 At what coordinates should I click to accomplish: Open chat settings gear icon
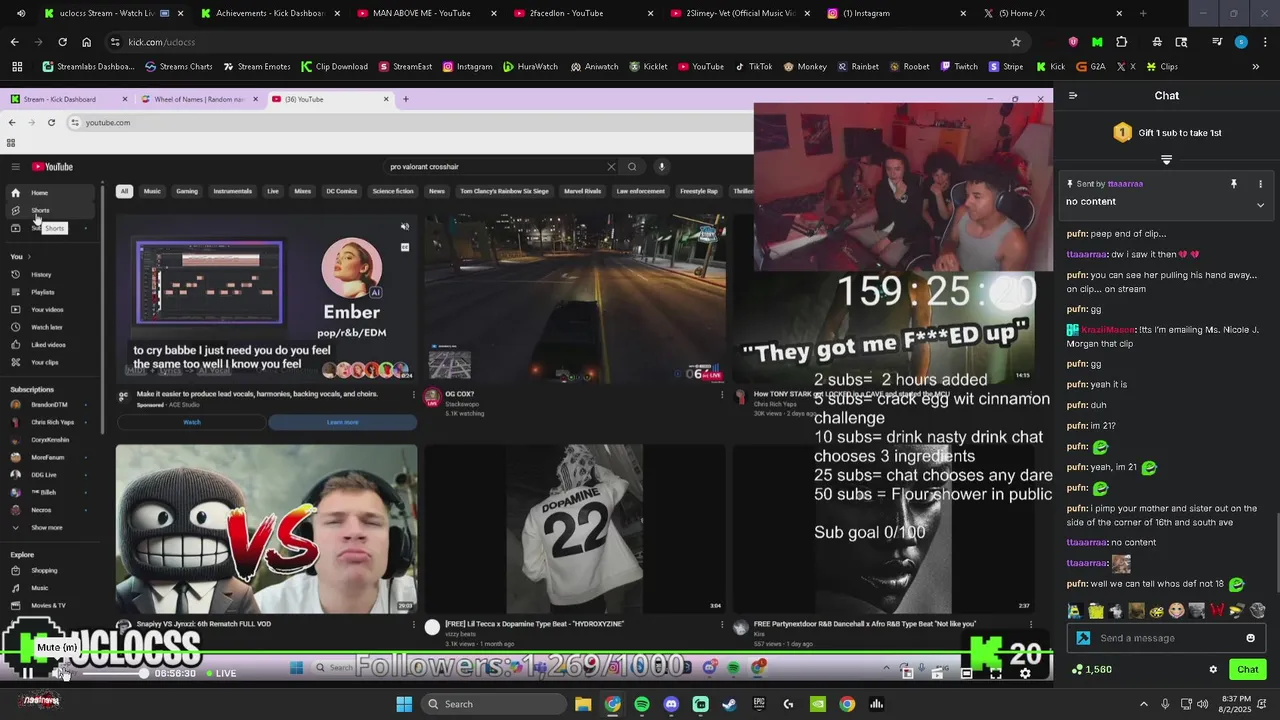1213,669
